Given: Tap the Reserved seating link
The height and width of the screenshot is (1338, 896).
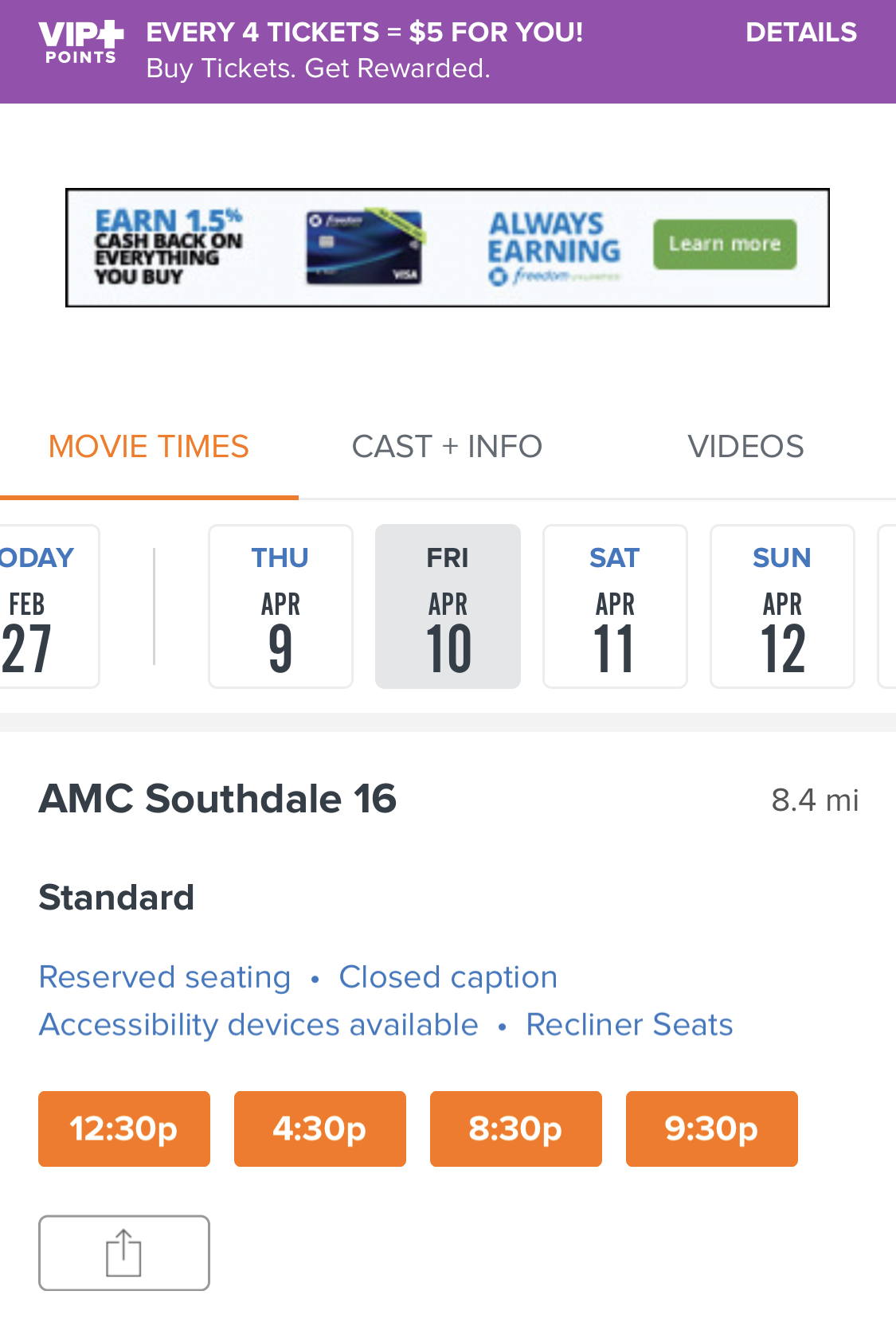Looking at the screenshot, I should (x=165, y=977).
